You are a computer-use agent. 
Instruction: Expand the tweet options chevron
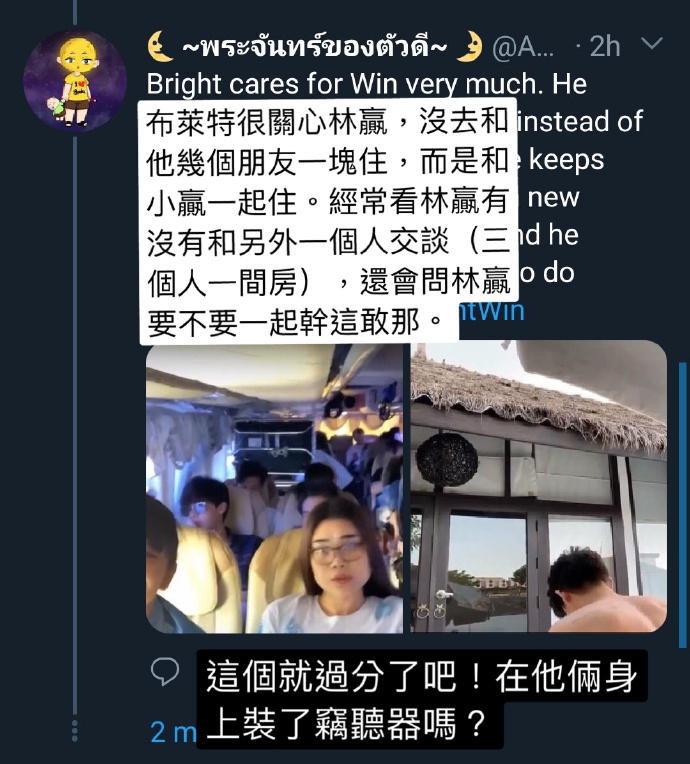tap(652, 44)
